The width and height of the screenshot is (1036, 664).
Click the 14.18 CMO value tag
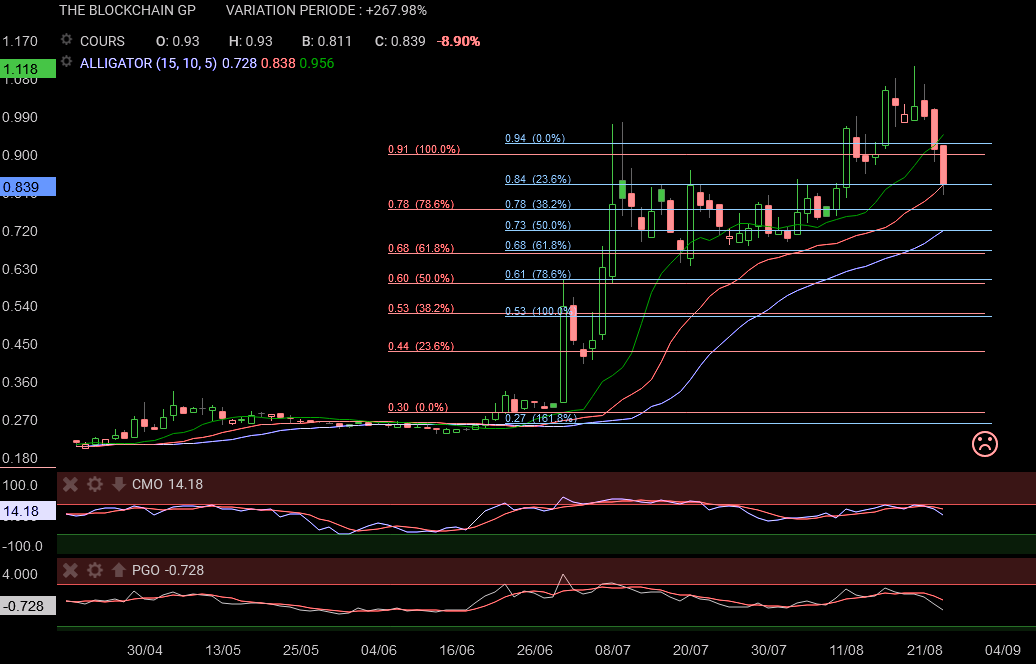[x=28, y=511]
